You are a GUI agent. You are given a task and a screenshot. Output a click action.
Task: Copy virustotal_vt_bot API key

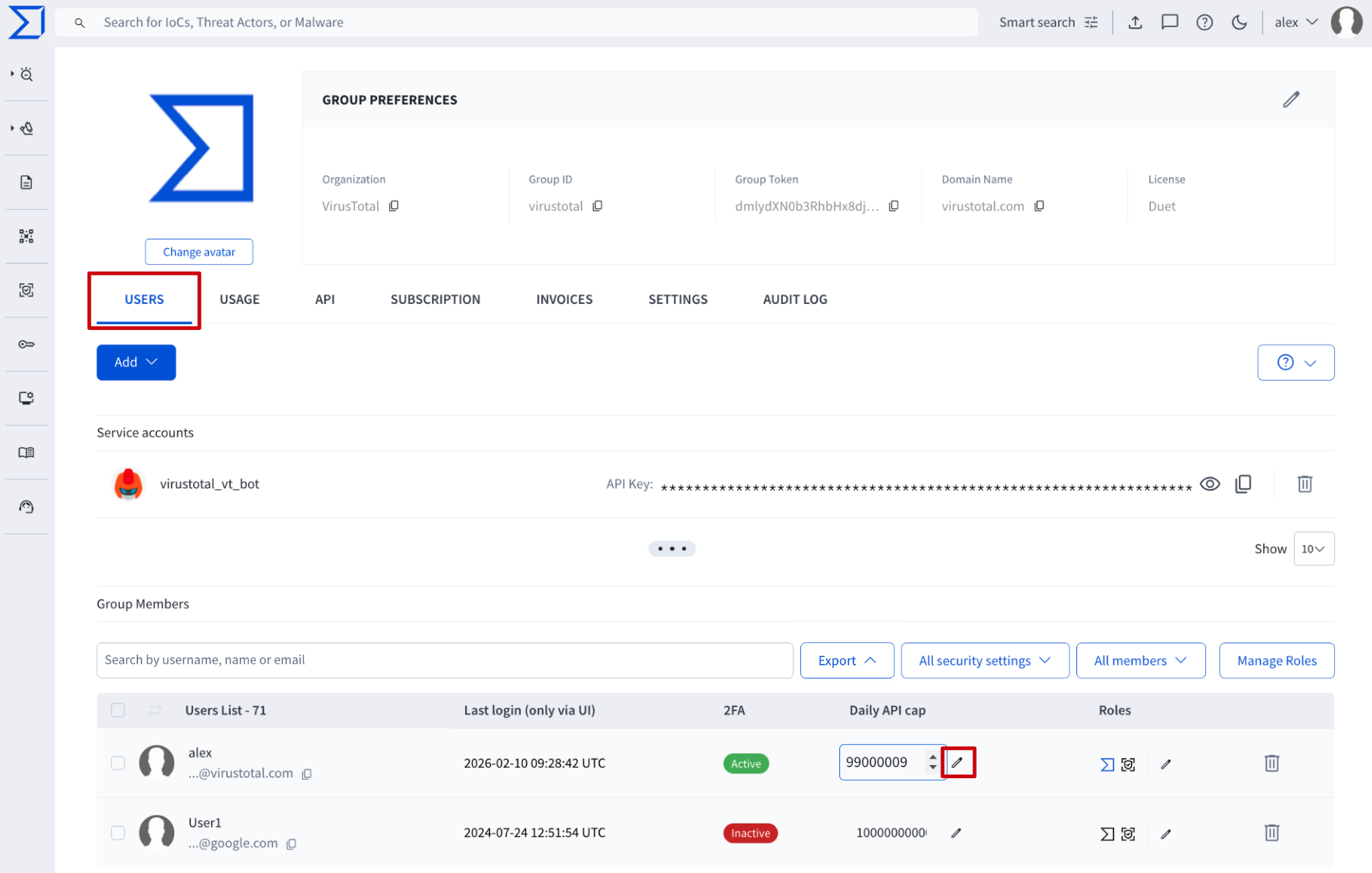1243,483
